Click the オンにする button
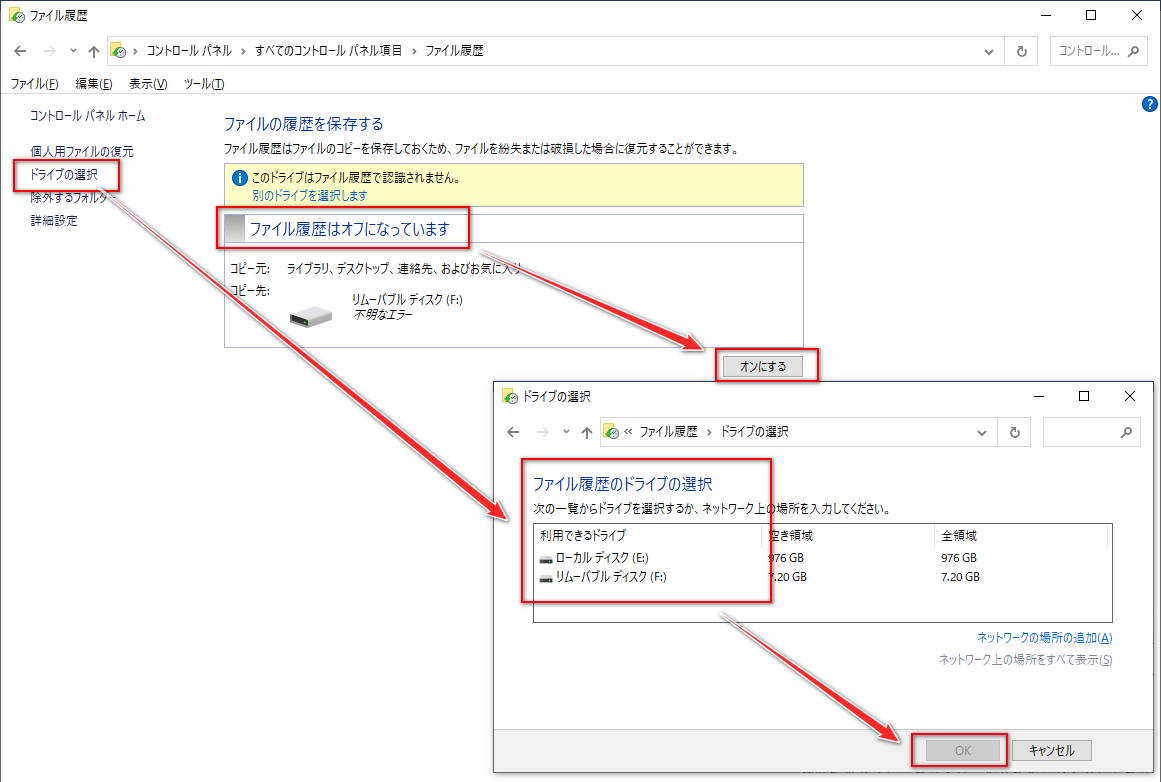 (765, 366)
